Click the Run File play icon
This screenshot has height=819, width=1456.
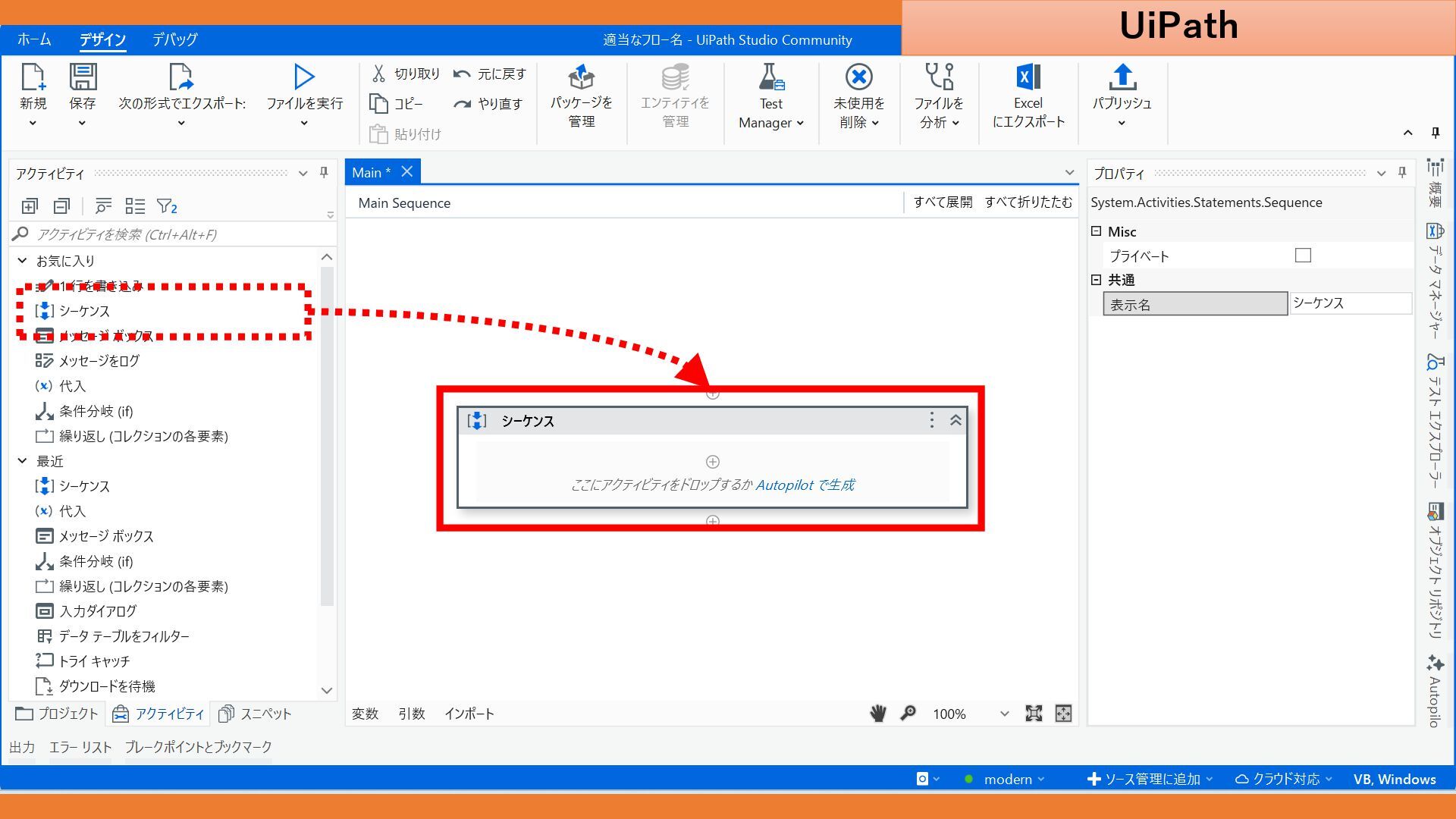click(304, 77)
